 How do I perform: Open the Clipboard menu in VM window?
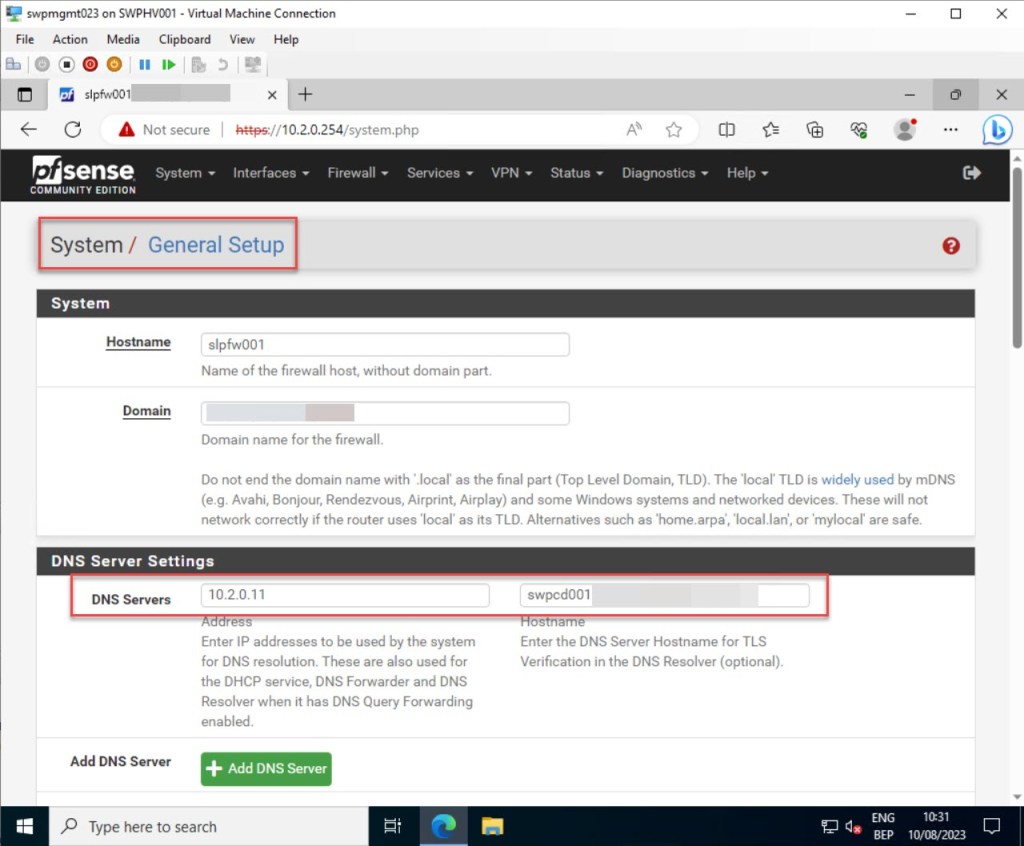point(184,39)
